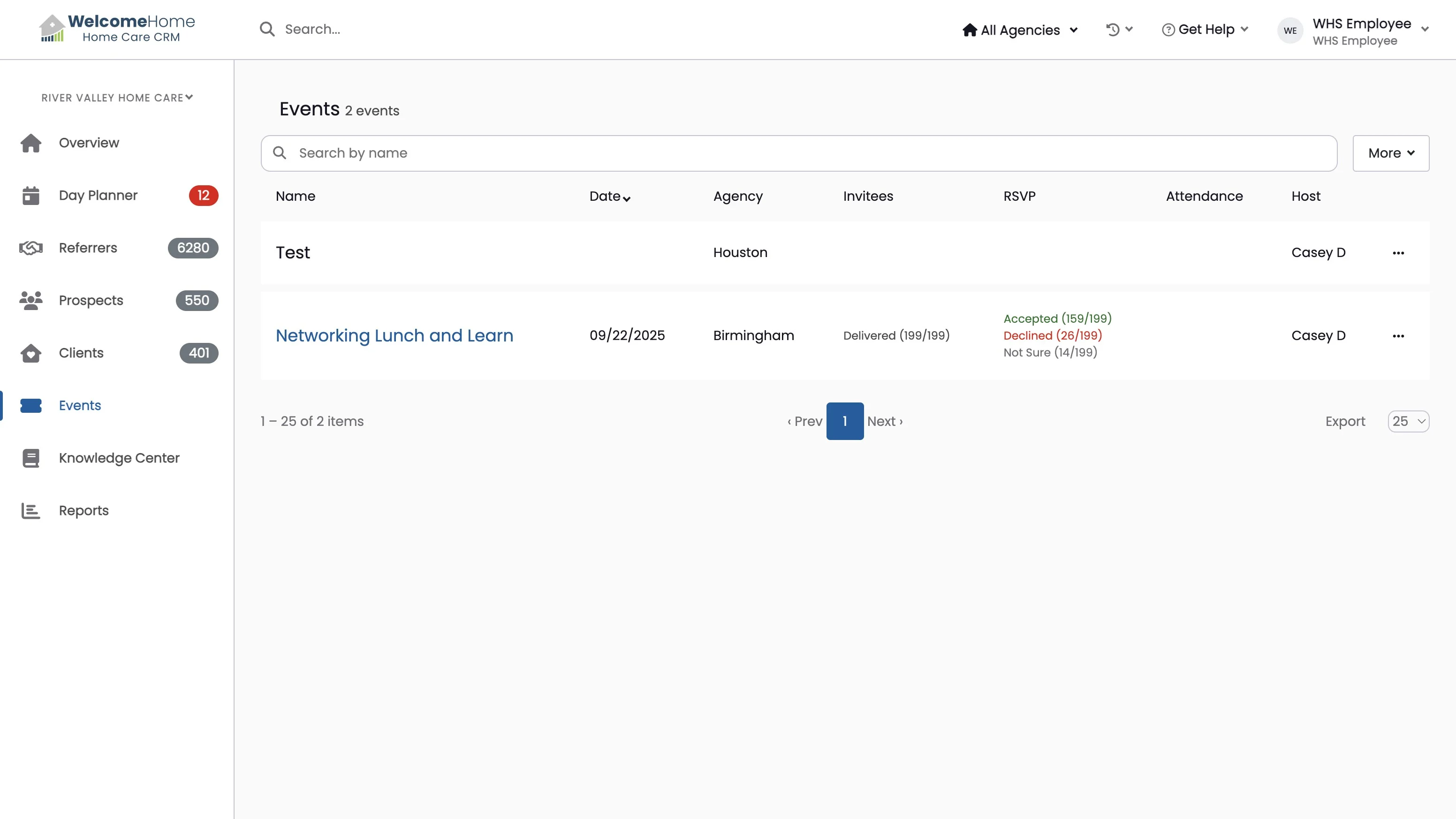Go to Prospects in sidebar
This screenshot has width=1456, height=819.
point(91,301)
